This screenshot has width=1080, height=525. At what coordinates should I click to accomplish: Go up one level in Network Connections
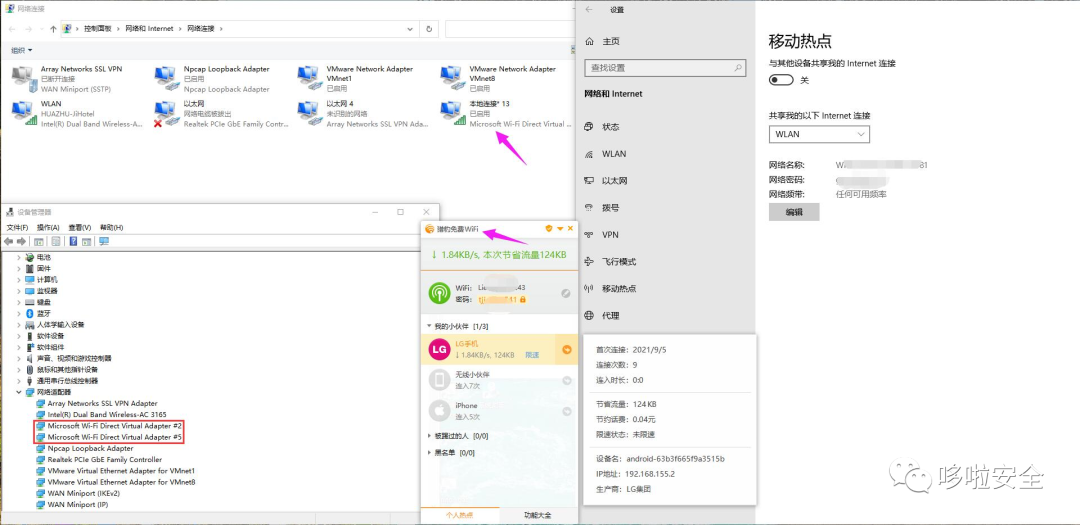(x=53, y=29)
